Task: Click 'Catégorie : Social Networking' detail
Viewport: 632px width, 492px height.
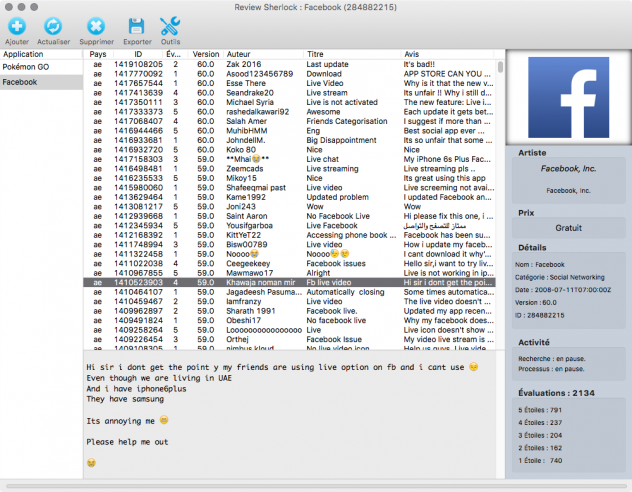Action: (559, 277)
